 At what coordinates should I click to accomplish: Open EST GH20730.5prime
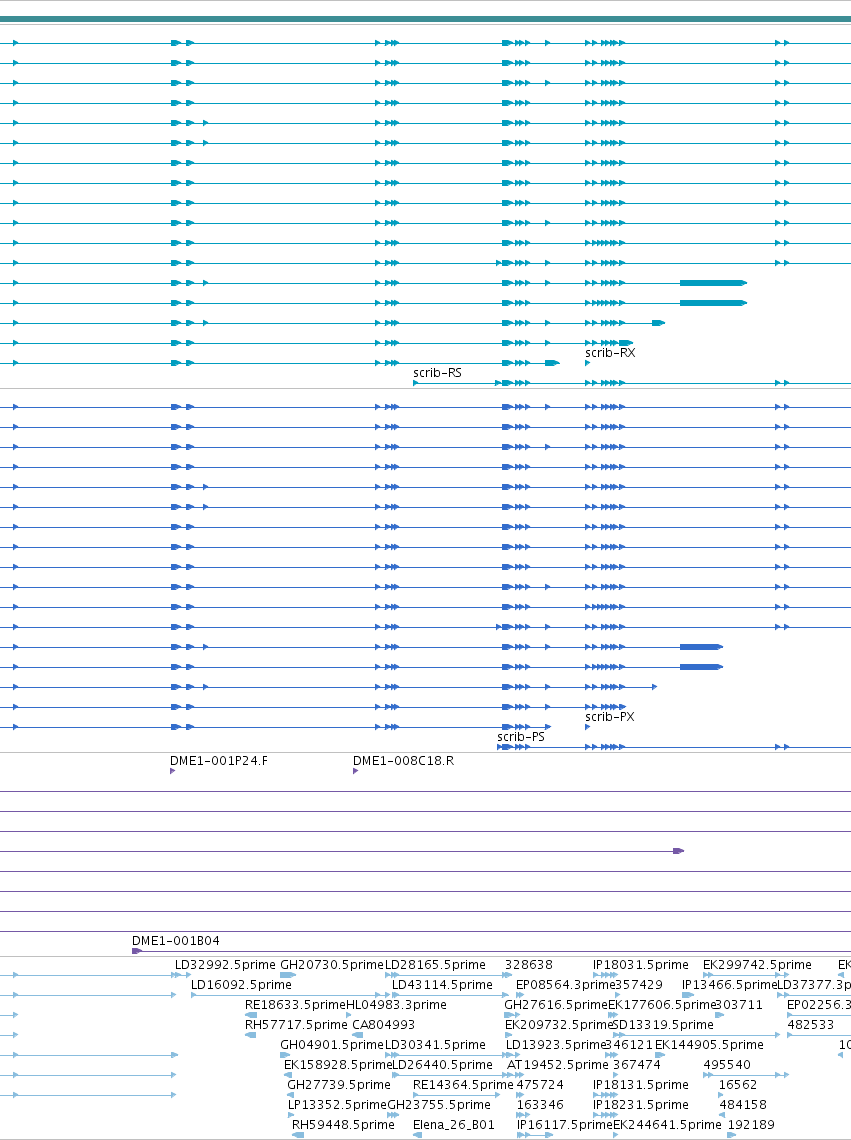332,965
